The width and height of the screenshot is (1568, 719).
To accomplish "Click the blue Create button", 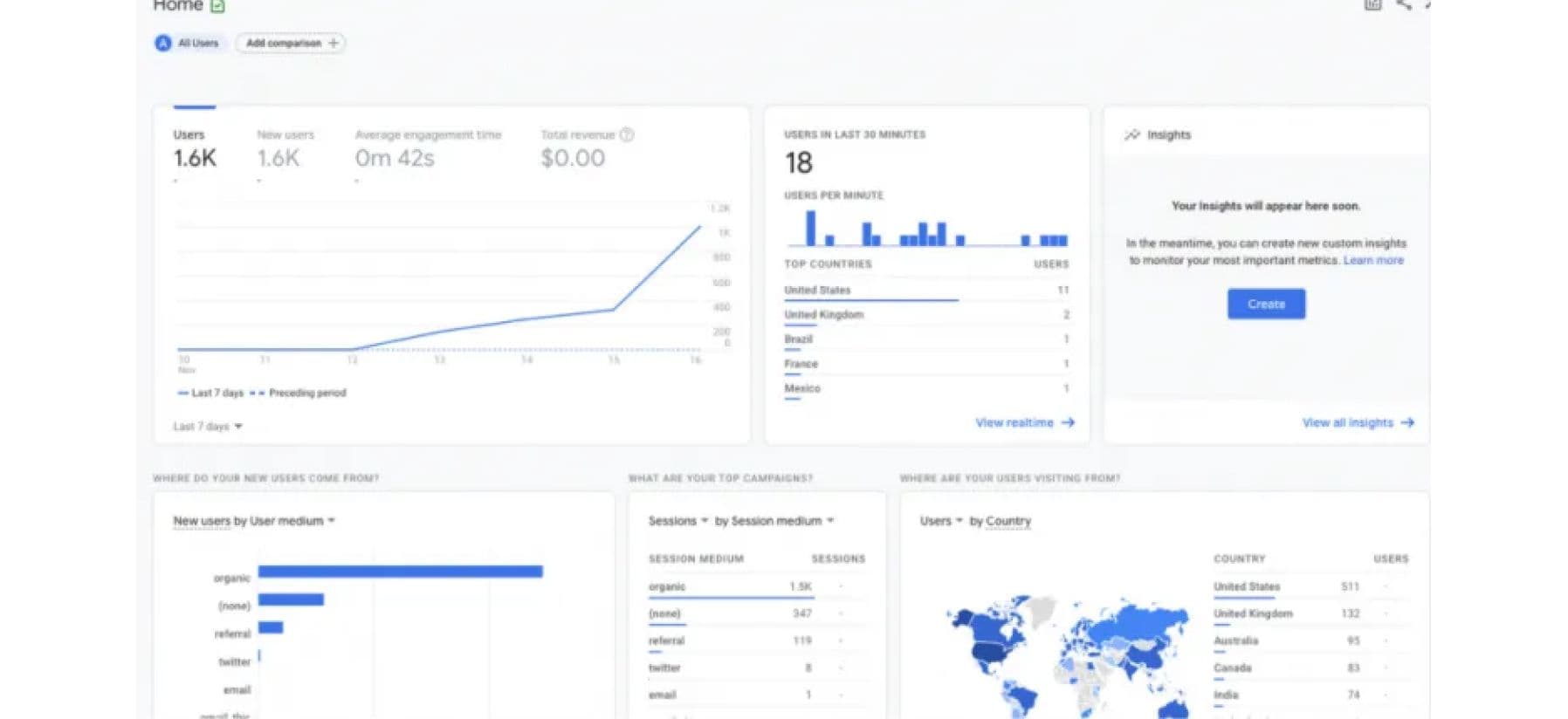I will click(x=1266, y=304).
